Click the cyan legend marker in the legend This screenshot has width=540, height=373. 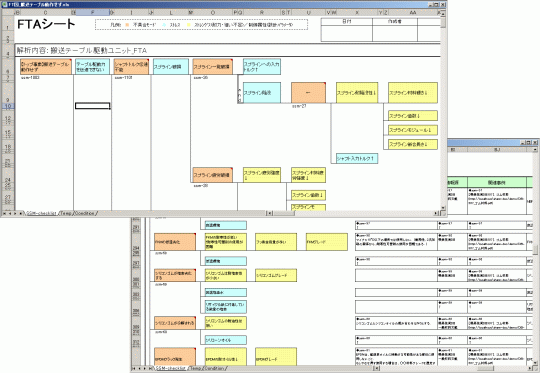pos(164,25)
